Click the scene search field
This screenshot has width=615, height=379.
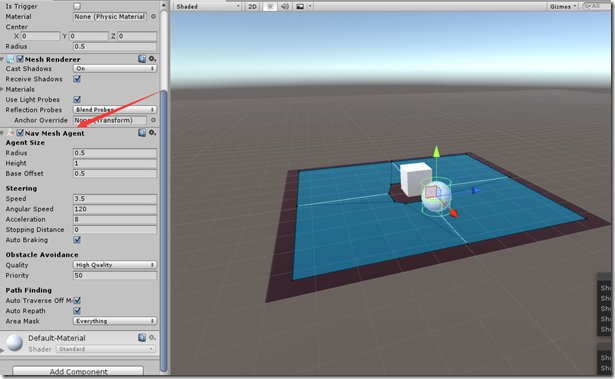pos(596,6)
